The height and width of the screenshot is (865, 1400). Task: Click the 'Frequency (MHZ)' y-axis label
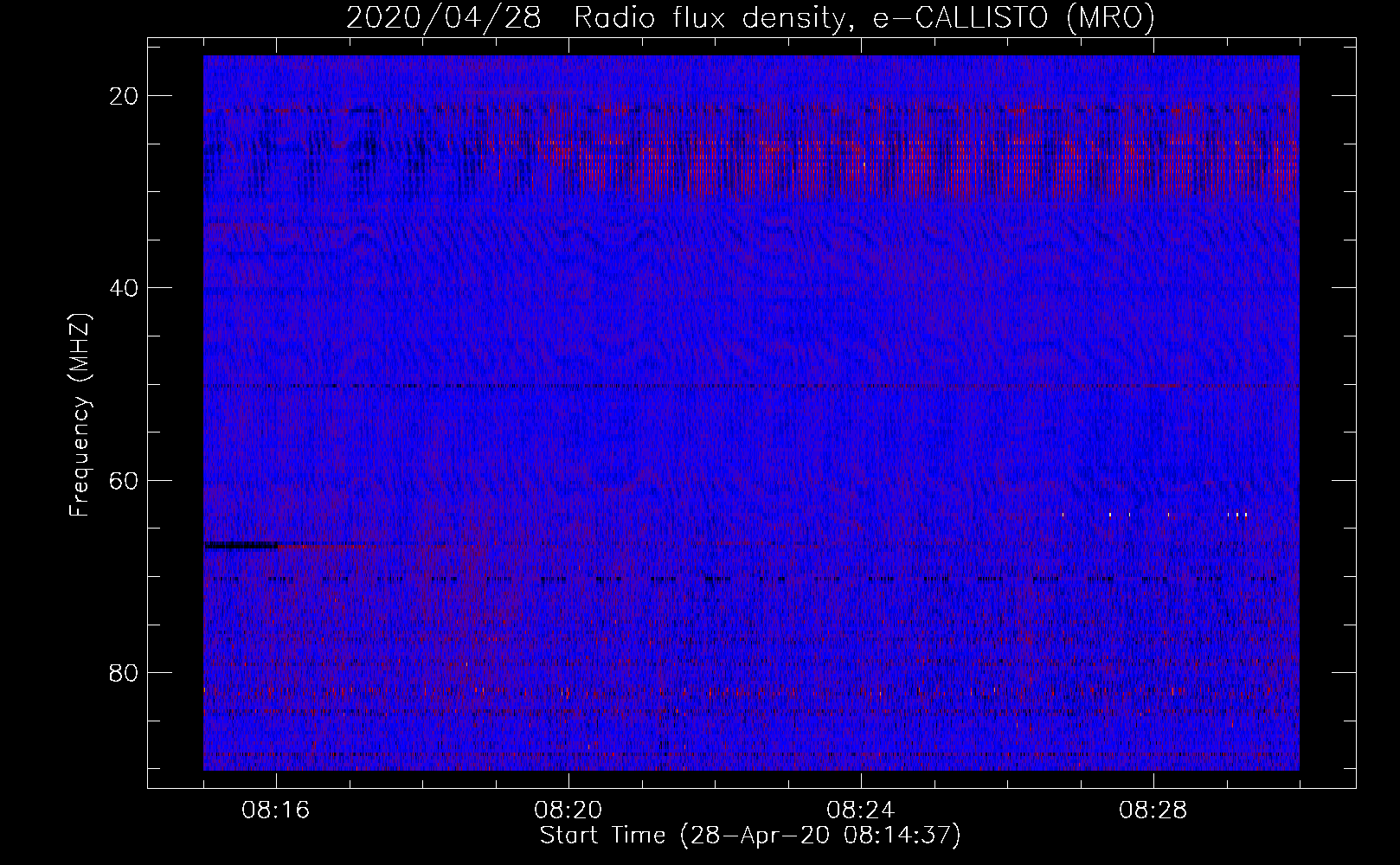point(80,415)
